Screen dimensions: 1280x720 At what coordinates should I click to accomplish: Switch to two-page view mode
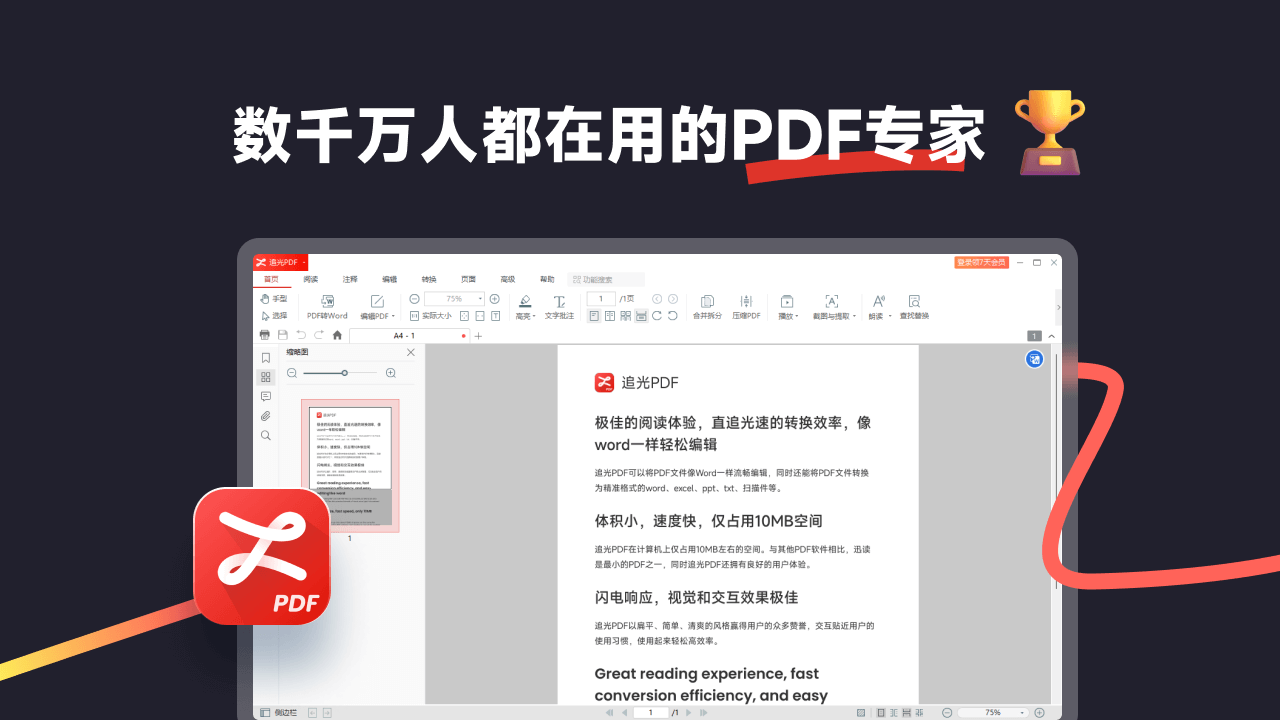[x=610, y=315]
